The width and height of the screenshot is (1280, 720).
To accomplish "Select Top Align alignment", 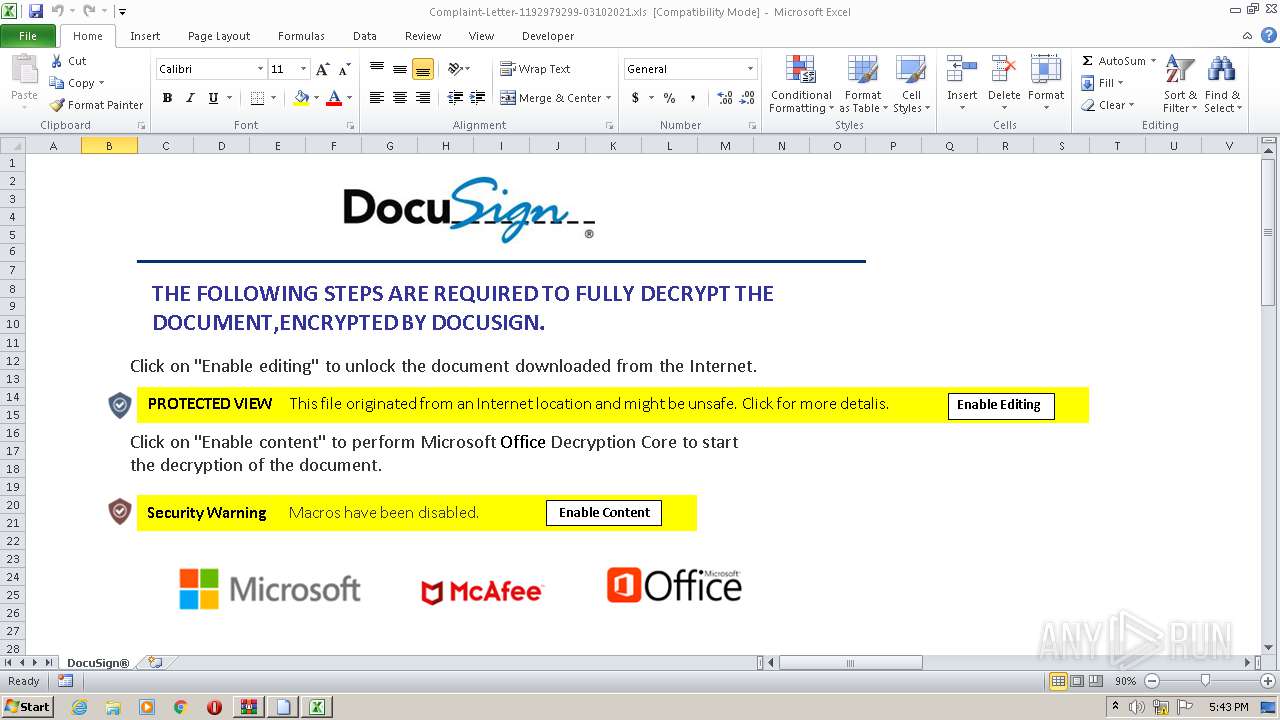I will click(x=377, y=69).
